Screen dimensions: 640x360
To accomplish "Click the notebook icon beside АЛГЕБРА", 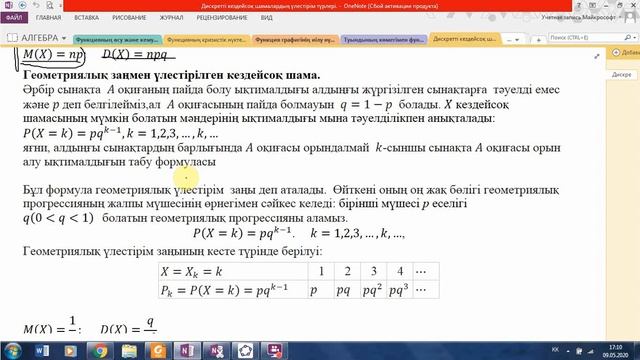I will pyautogui.click(x=12, y=38).
